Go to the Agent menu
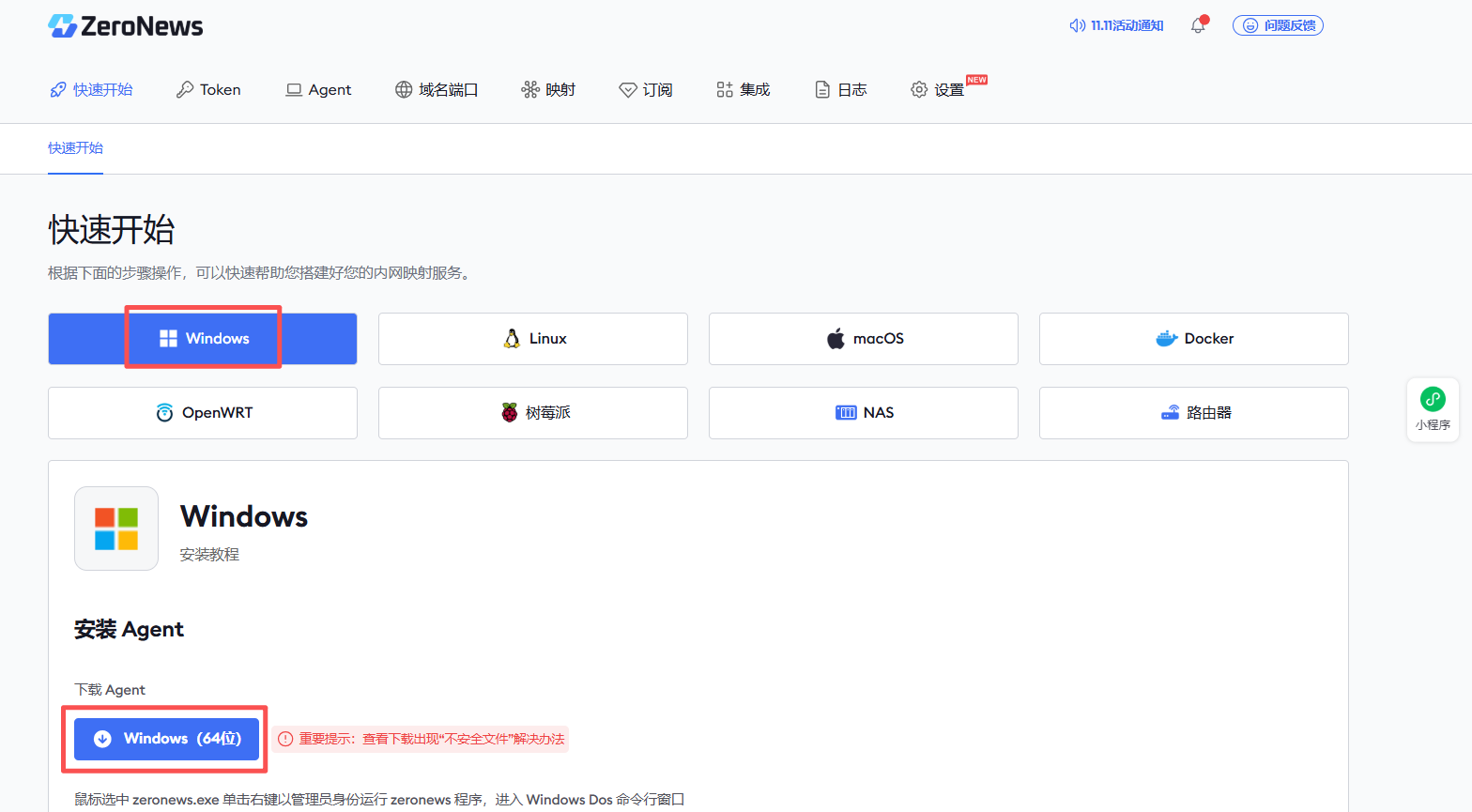 click(x=318, y=90)
